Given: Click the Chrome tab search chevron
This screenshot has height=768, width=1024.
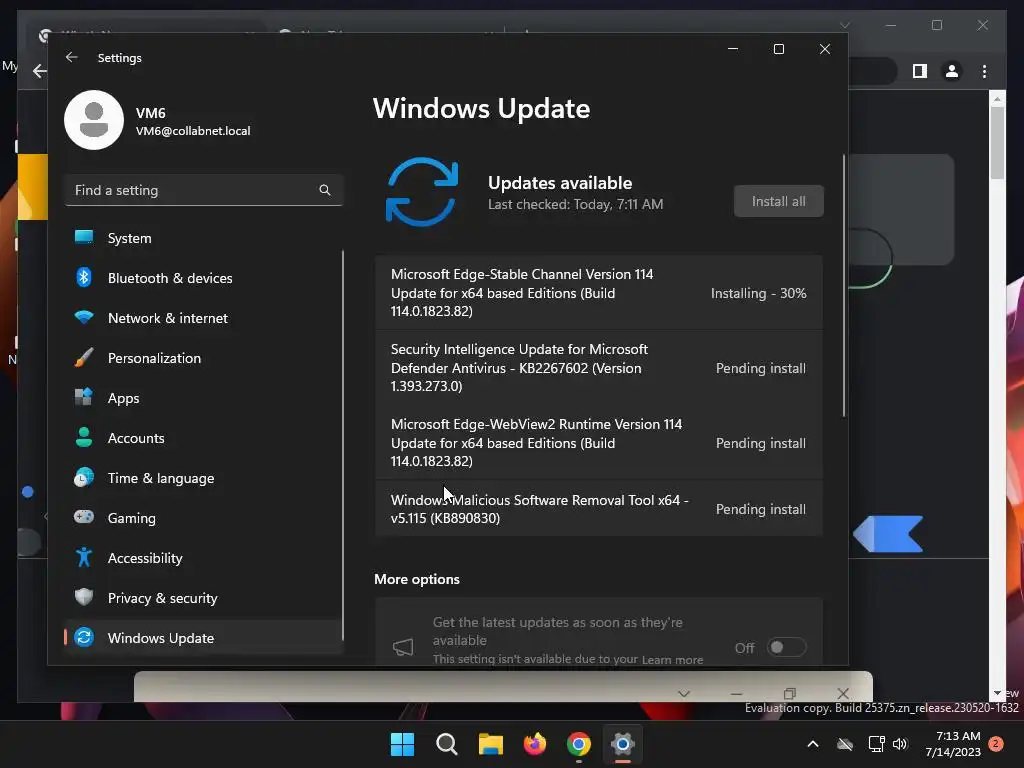Looking at the screenshot, I should (844, 25).
